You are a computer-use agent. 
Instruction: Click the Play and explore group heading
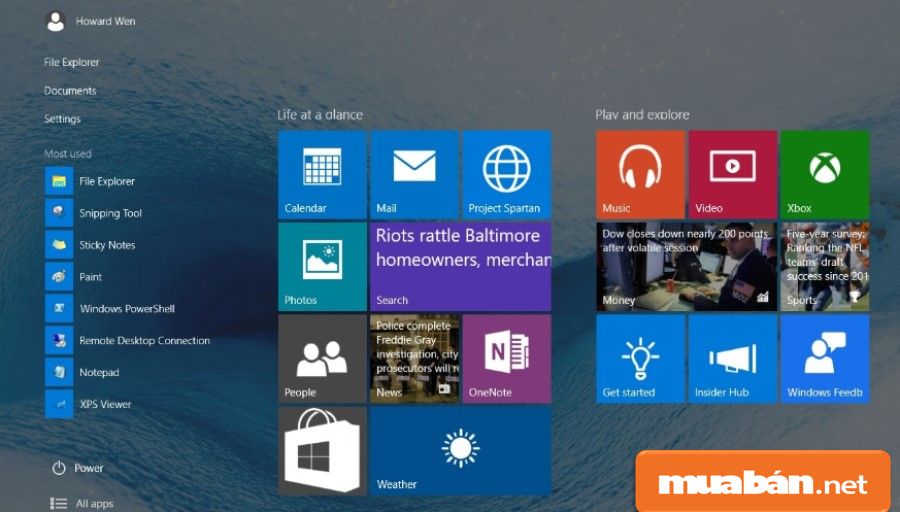tap(642, 115)
